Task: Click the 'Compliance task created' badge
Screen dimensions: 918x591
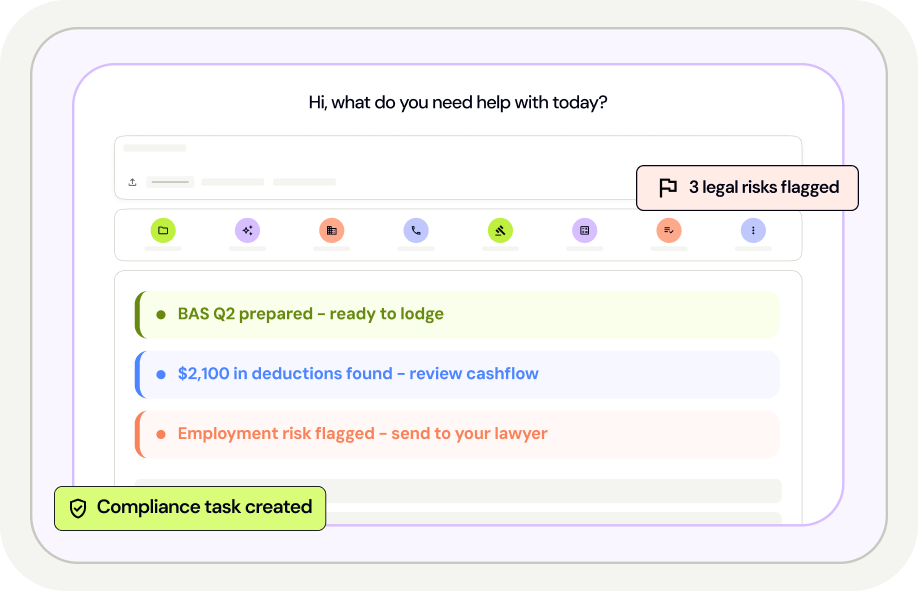Action: pos(190,508)
